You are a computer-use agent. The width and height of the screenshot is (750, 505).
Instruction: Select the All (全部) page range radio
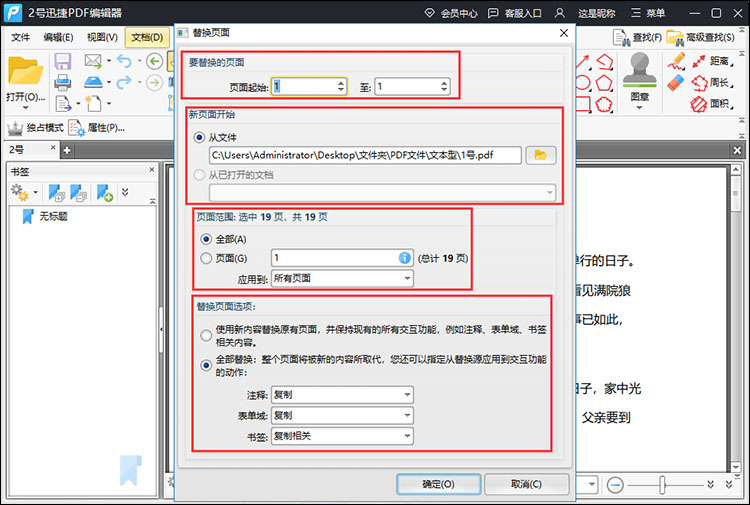[206, 239]
